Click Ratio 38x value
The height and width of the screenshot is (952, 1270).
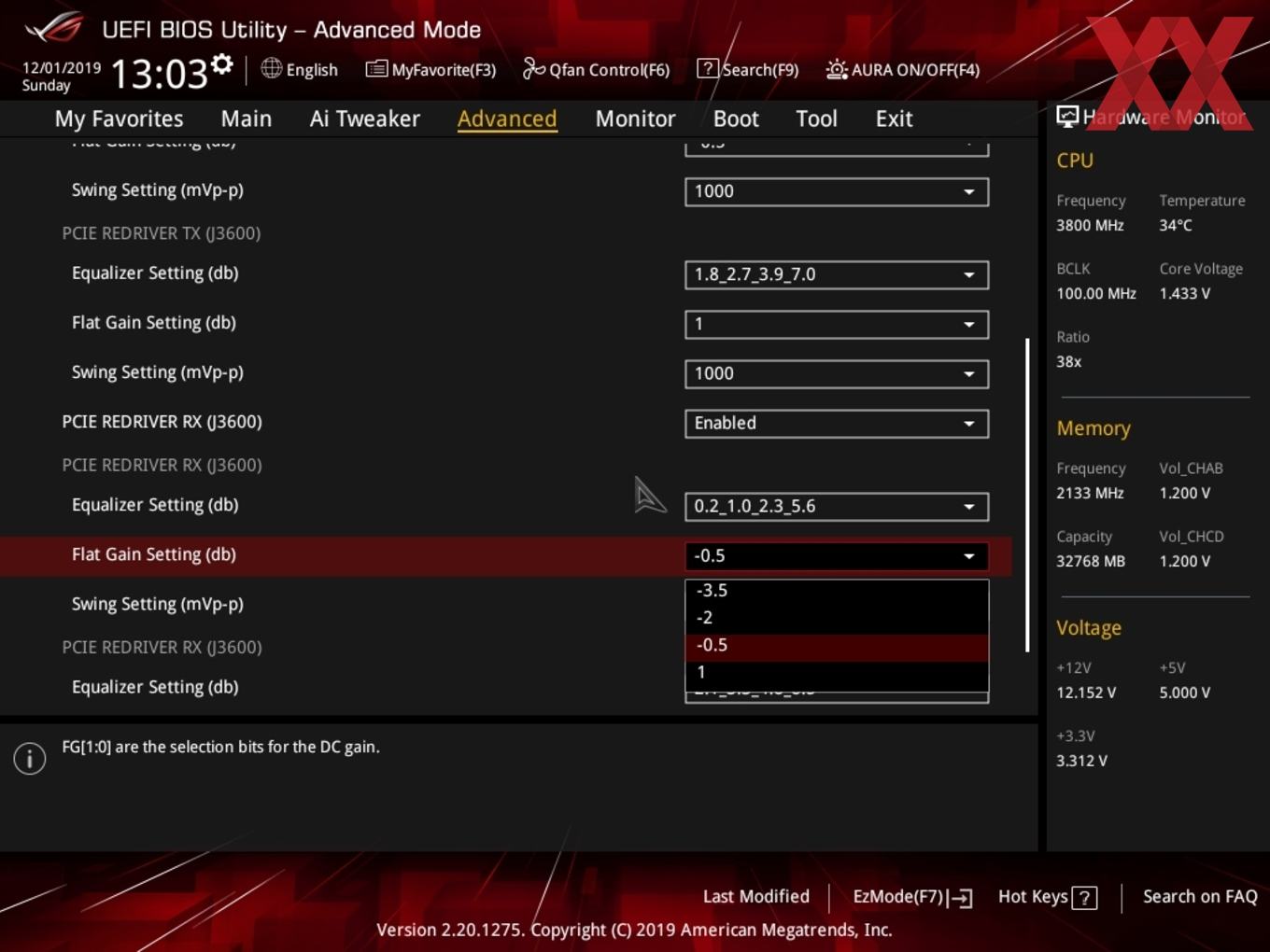[1069, 361]
